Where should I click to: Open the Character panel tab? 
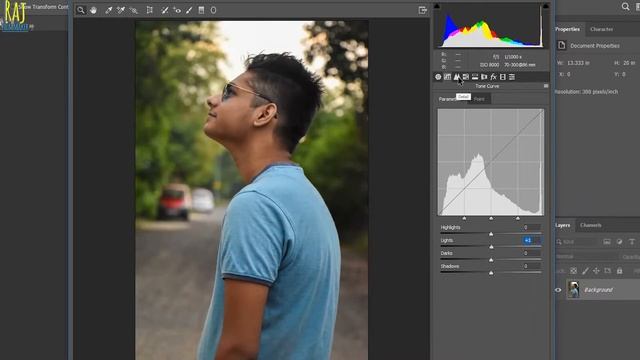601,29
